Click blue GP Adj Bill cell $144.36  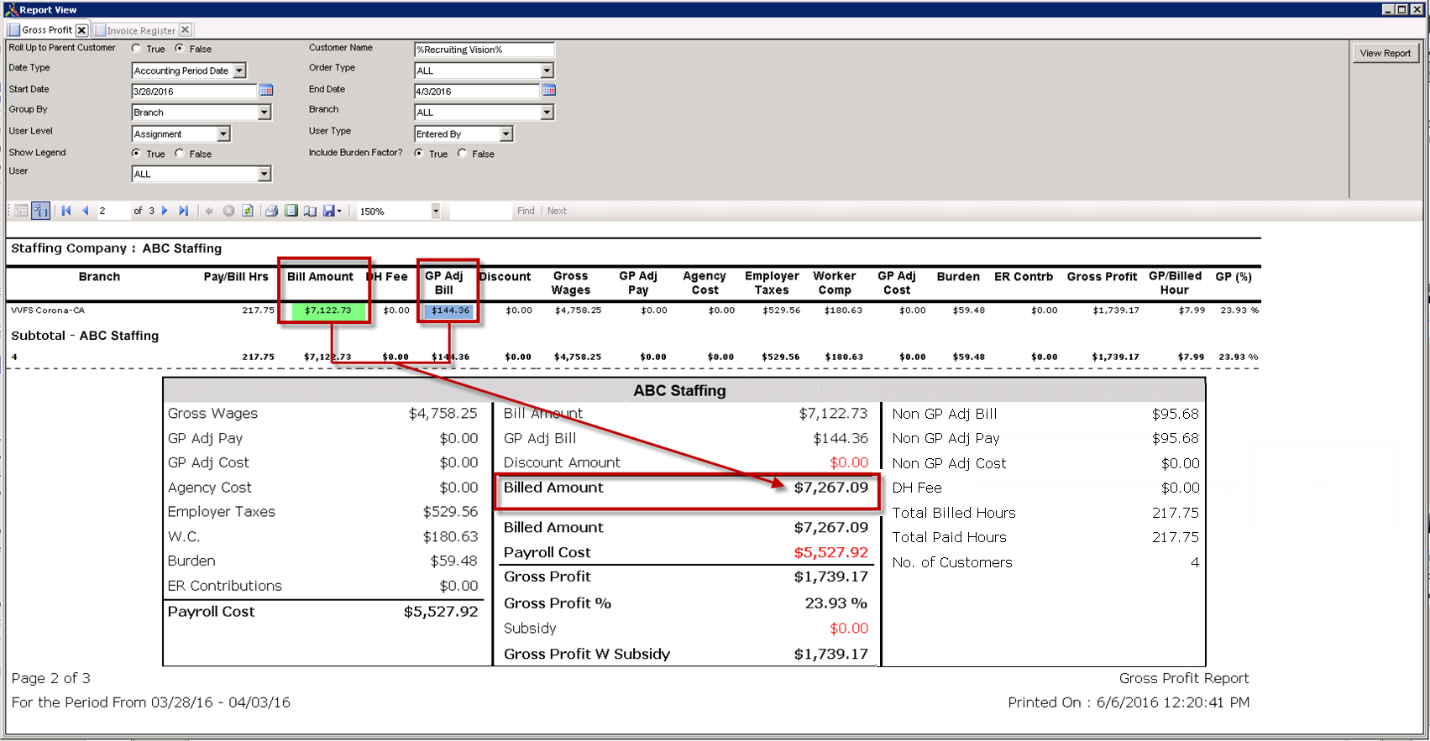[x=448, y=311]
